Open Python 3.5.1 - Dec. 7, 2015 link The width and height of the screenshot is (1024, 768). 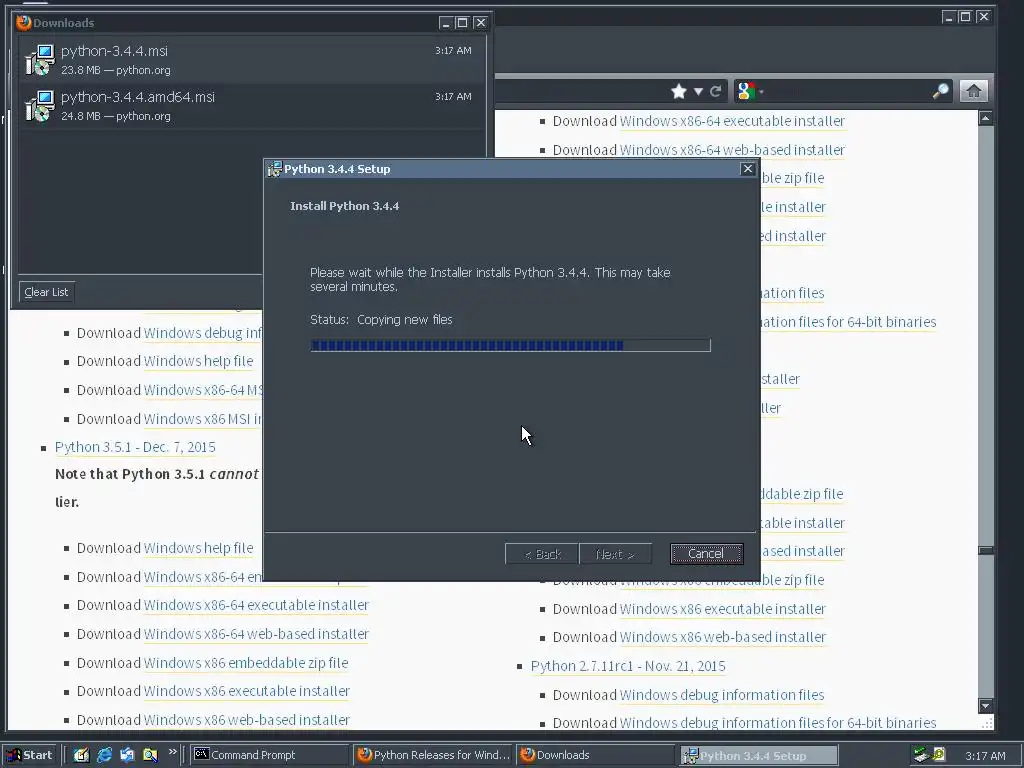[135, 447]
